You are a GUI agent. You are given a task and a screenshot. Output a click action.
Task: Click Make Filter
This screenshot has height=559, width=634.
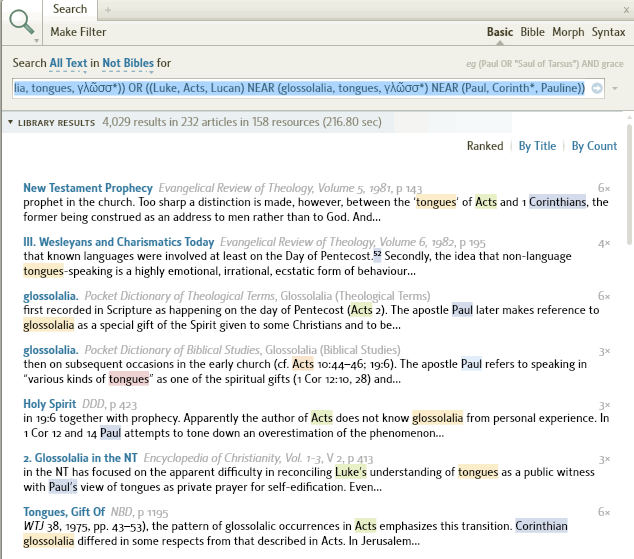(78, 32)
